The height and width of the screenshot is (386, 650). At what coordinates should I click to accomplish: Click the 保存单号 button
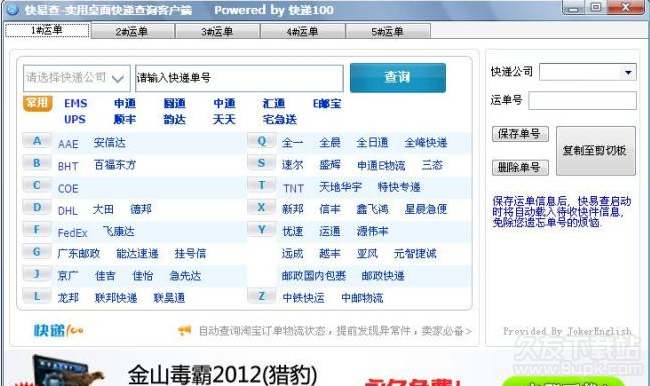point(520,134)
